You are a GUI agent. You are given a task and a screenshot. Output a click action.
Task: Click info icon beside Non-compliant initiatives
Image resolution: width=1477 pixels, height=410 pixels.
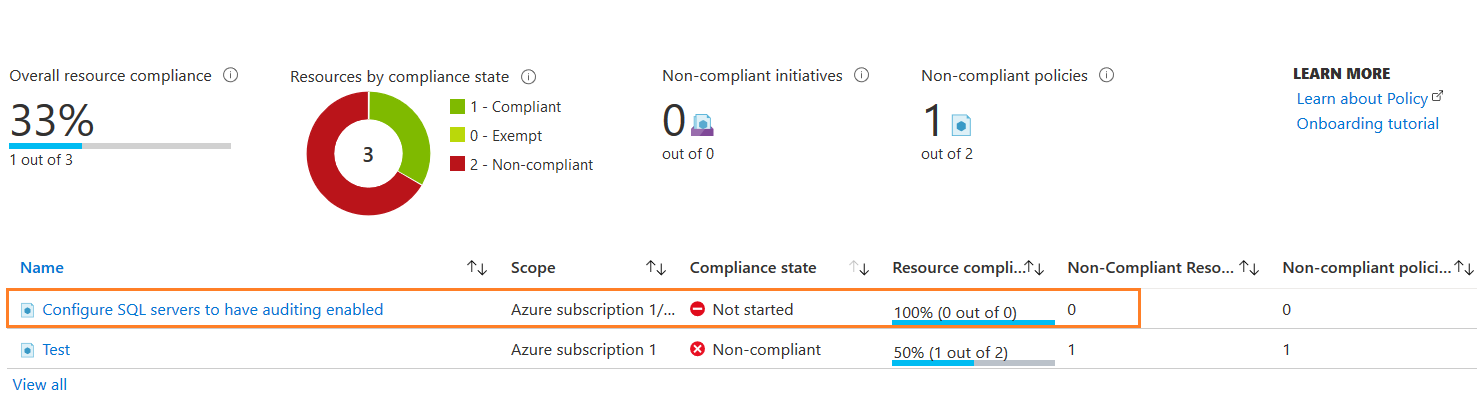pyautogui.click(x=861, y=75)
